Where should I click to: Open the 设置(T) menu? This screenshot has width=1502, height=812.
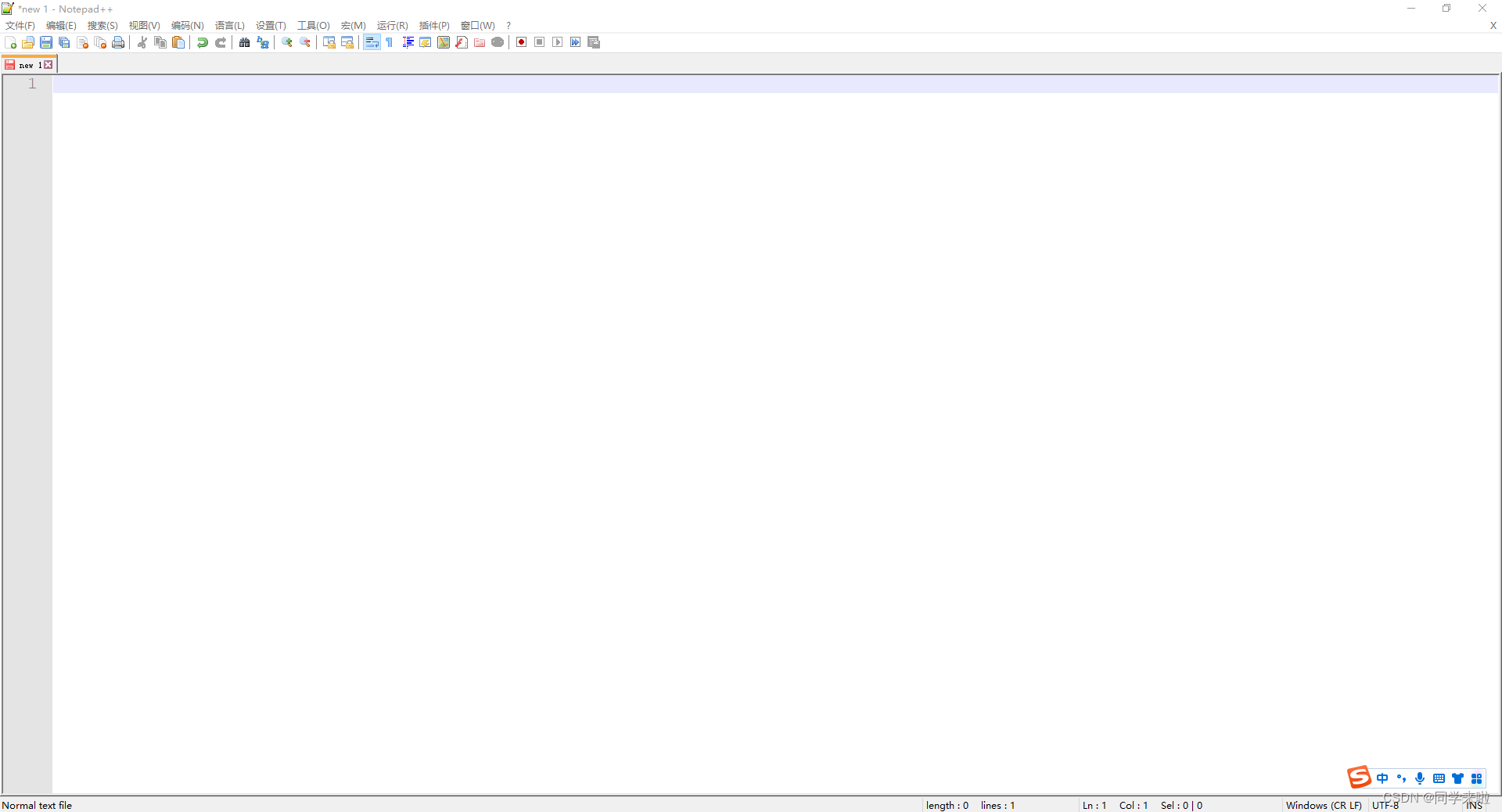[271, 26]
